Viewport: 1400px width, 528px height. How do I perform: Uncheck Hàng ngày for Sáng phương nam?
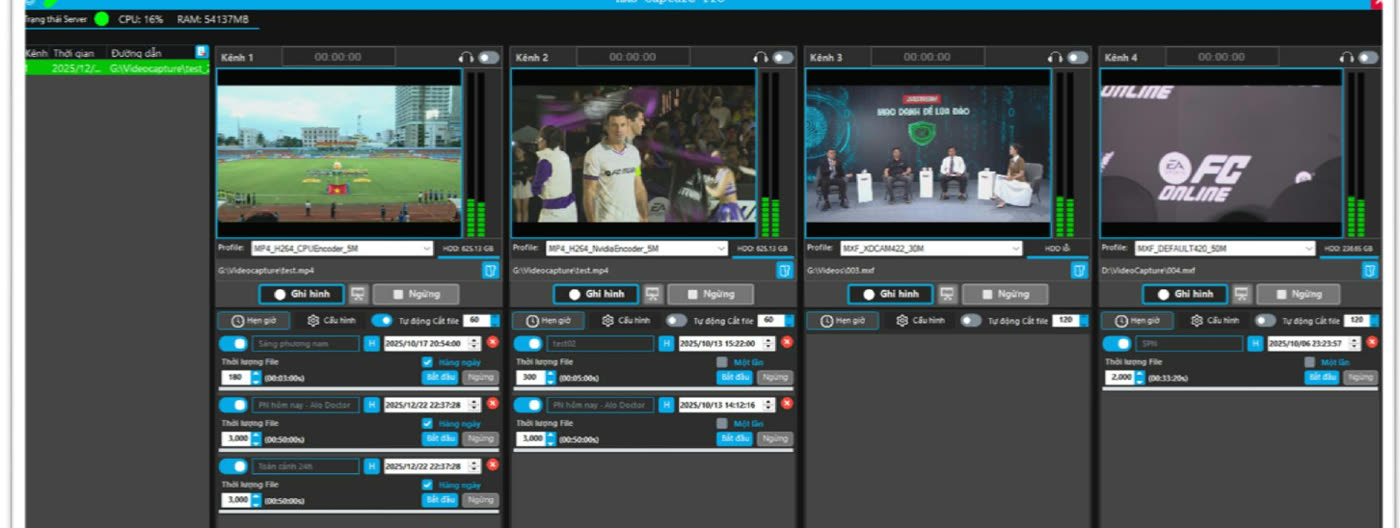pyautogui.click(x=427, y=362)
